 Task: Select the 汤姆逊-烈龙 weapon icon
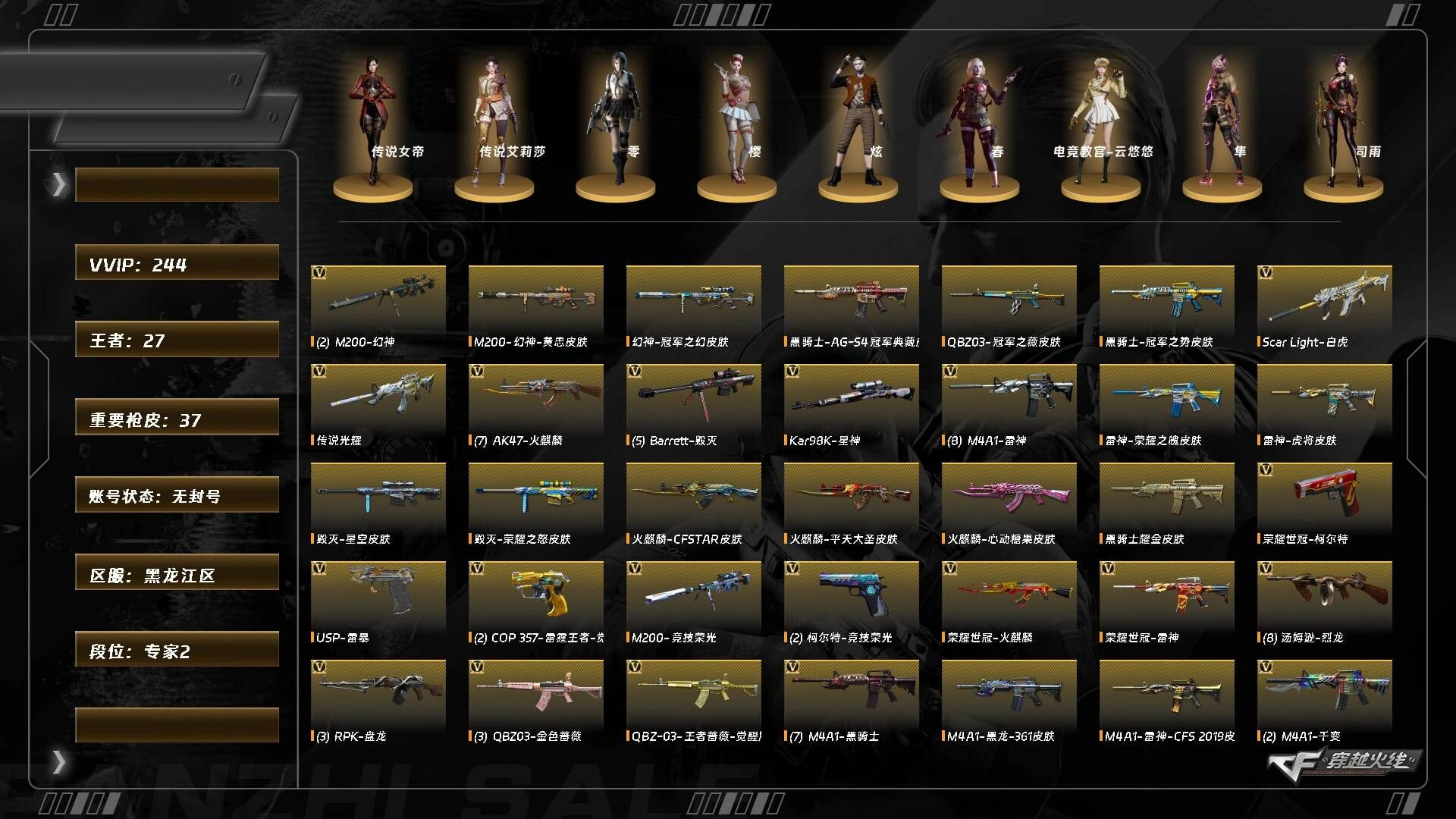[1324, 595]
